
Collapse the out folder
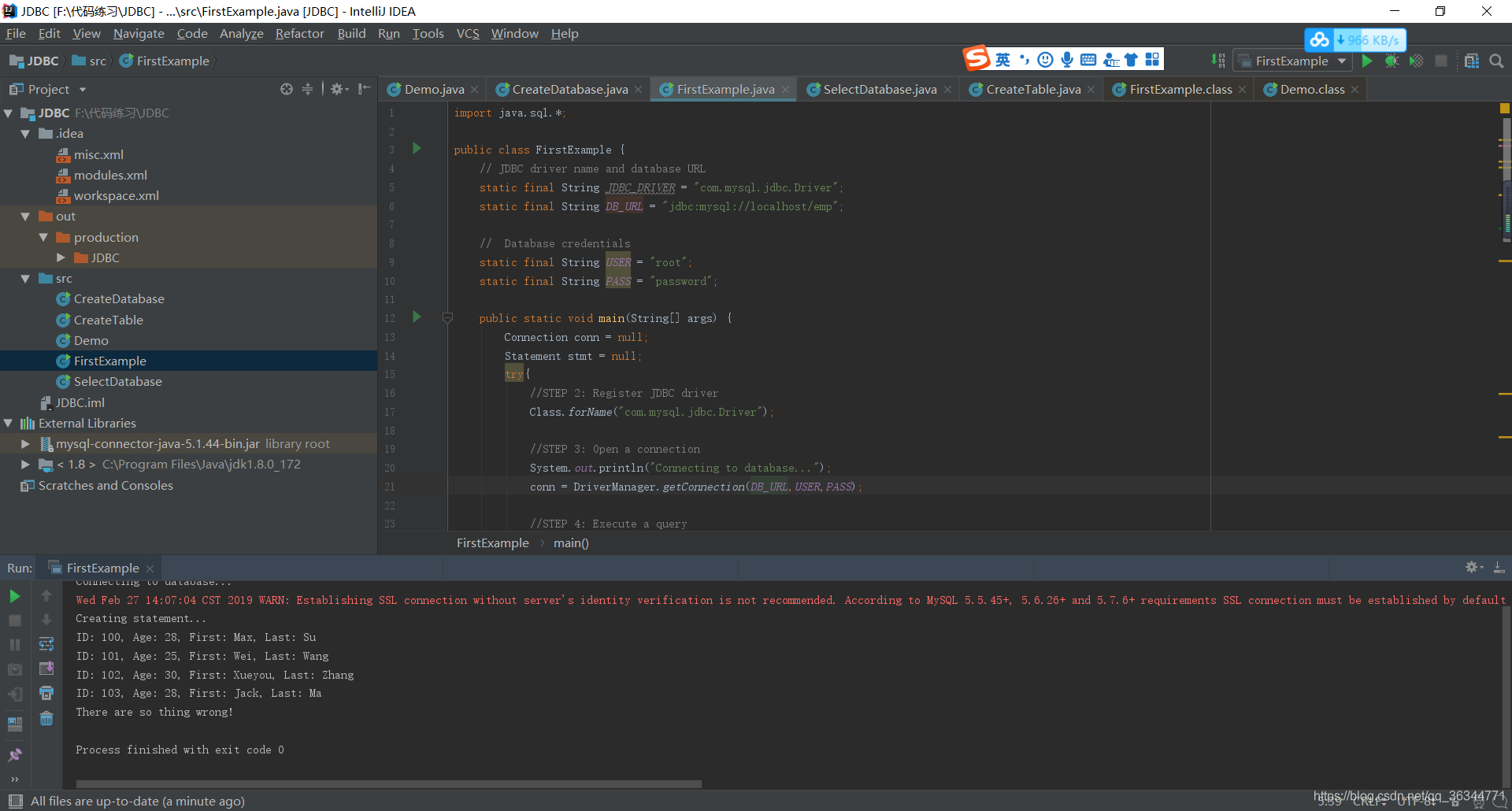[26, 217]
